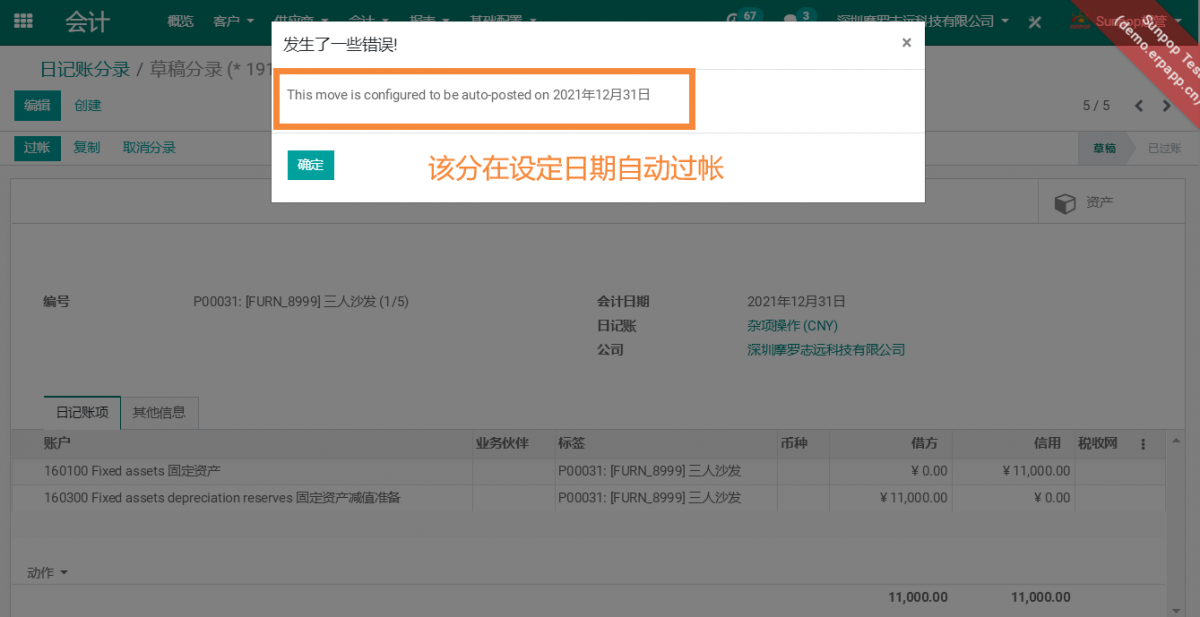Sort by the 信用 column header
The image size is (1200, 617).
click(1013, 444)
